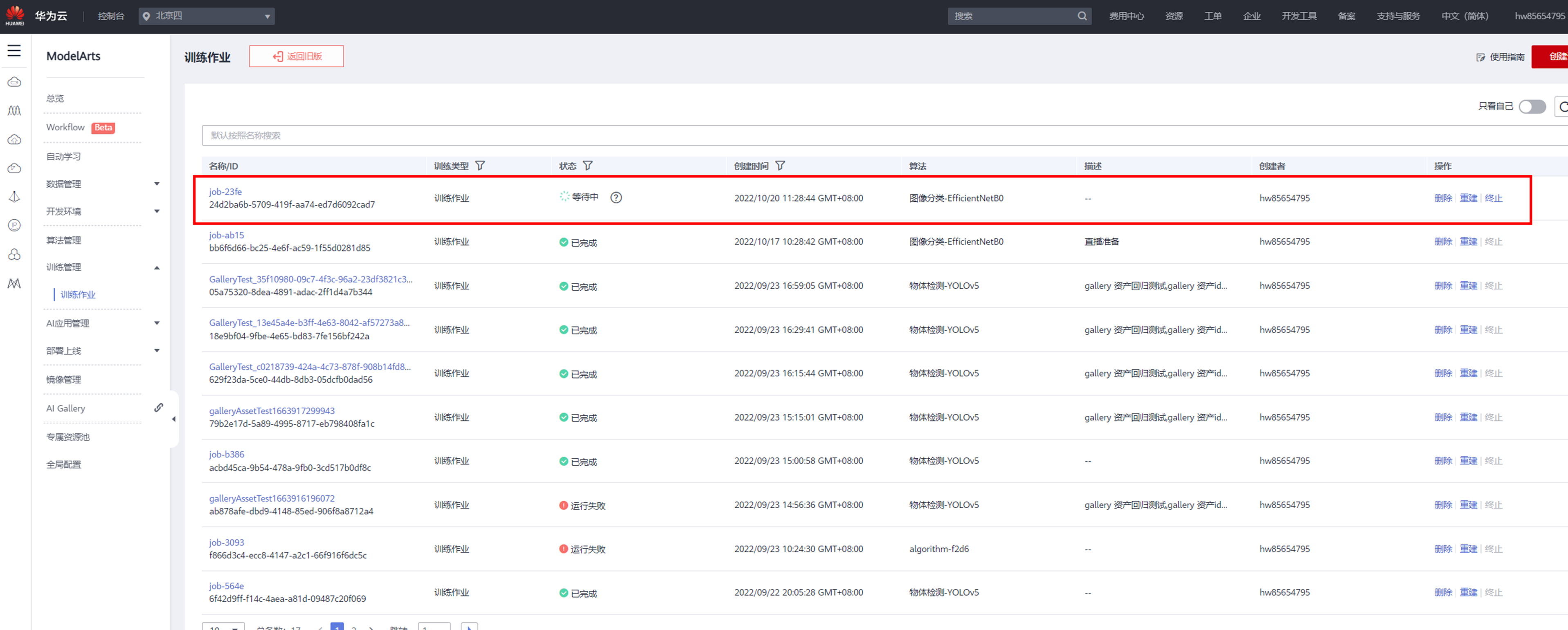Click the AI Gallery external link icon
The image size is (1568, 630).
point(159,408)
